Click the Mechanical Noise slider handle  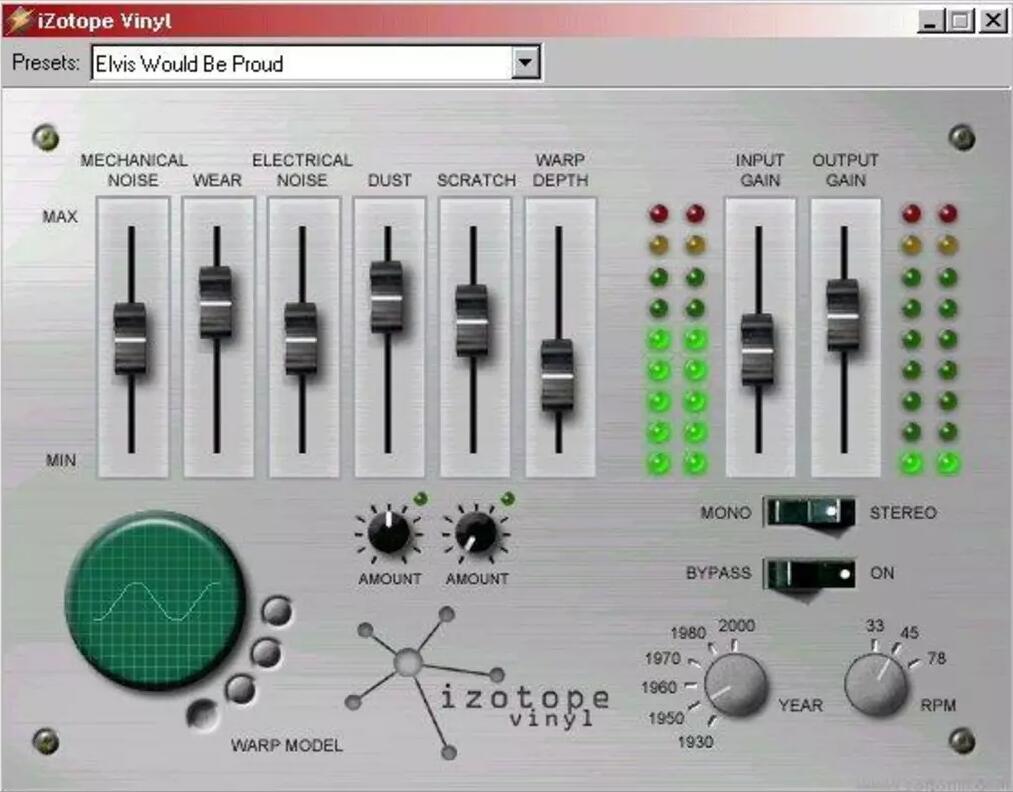pyautogui.click(x=130, y=339)
